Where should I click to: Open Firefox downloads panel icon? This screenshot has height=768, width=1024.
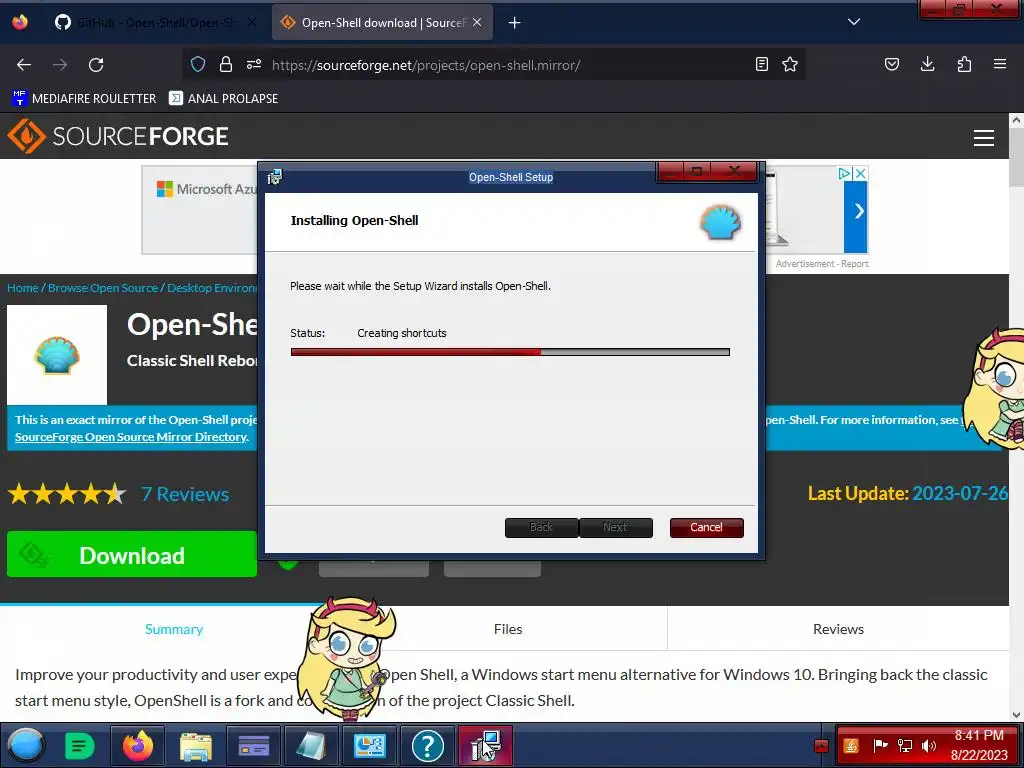927,64
